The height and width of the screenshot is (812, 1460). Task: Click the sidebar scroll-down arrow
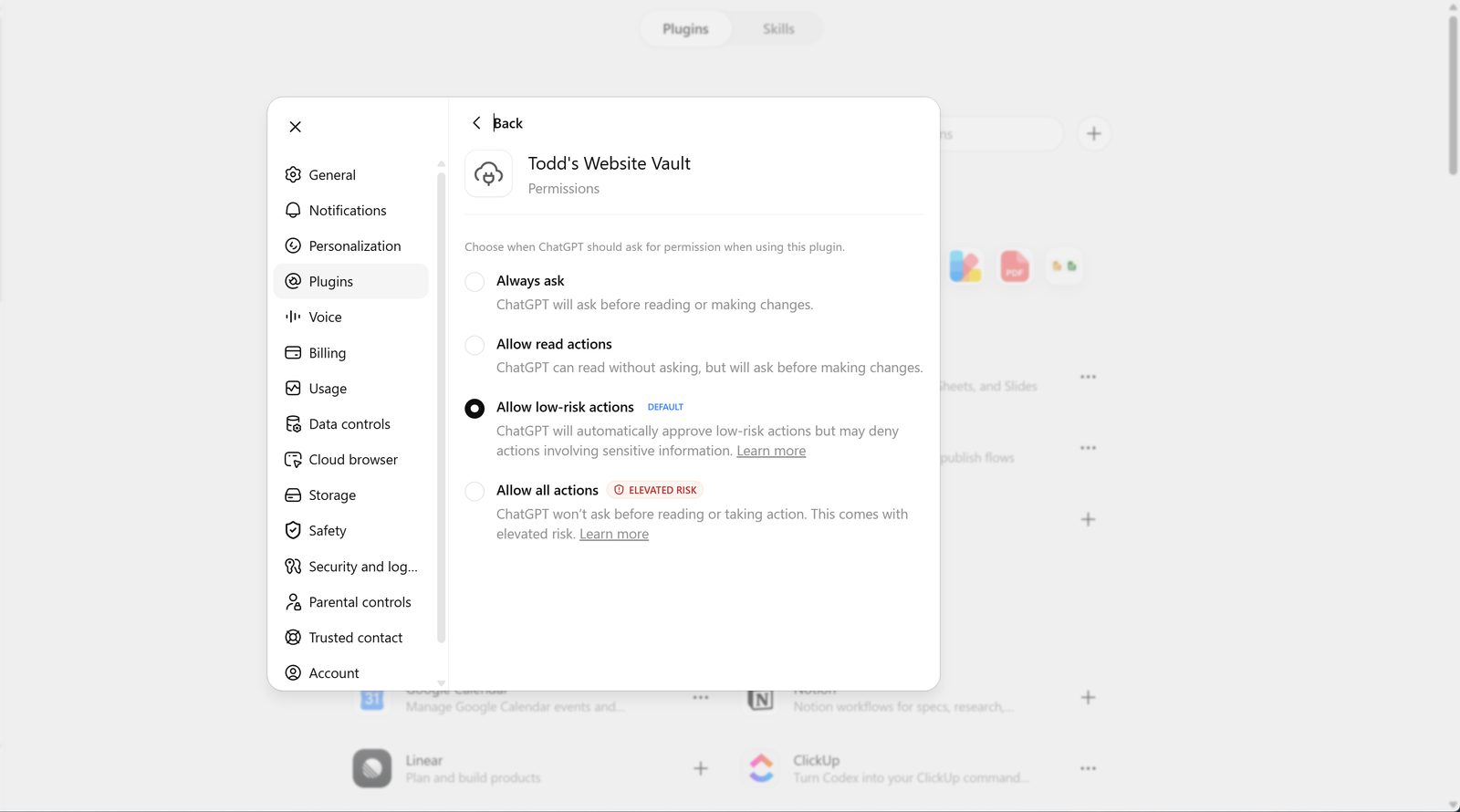click(x=442, y=682)
